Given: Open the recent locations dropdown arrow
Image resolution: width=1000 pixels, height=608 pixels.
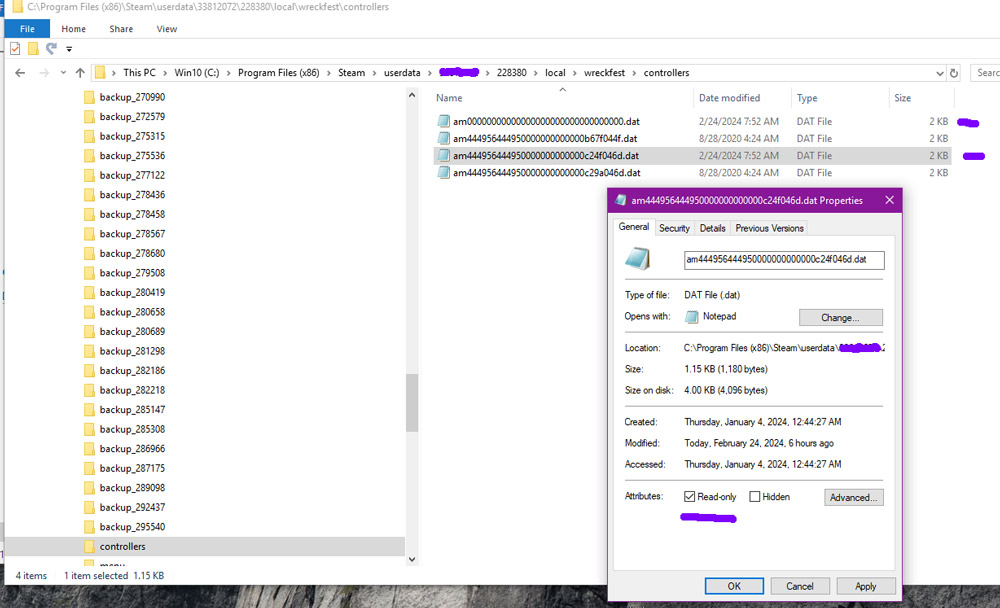Looking at the screenshot, I should point(63,73).
